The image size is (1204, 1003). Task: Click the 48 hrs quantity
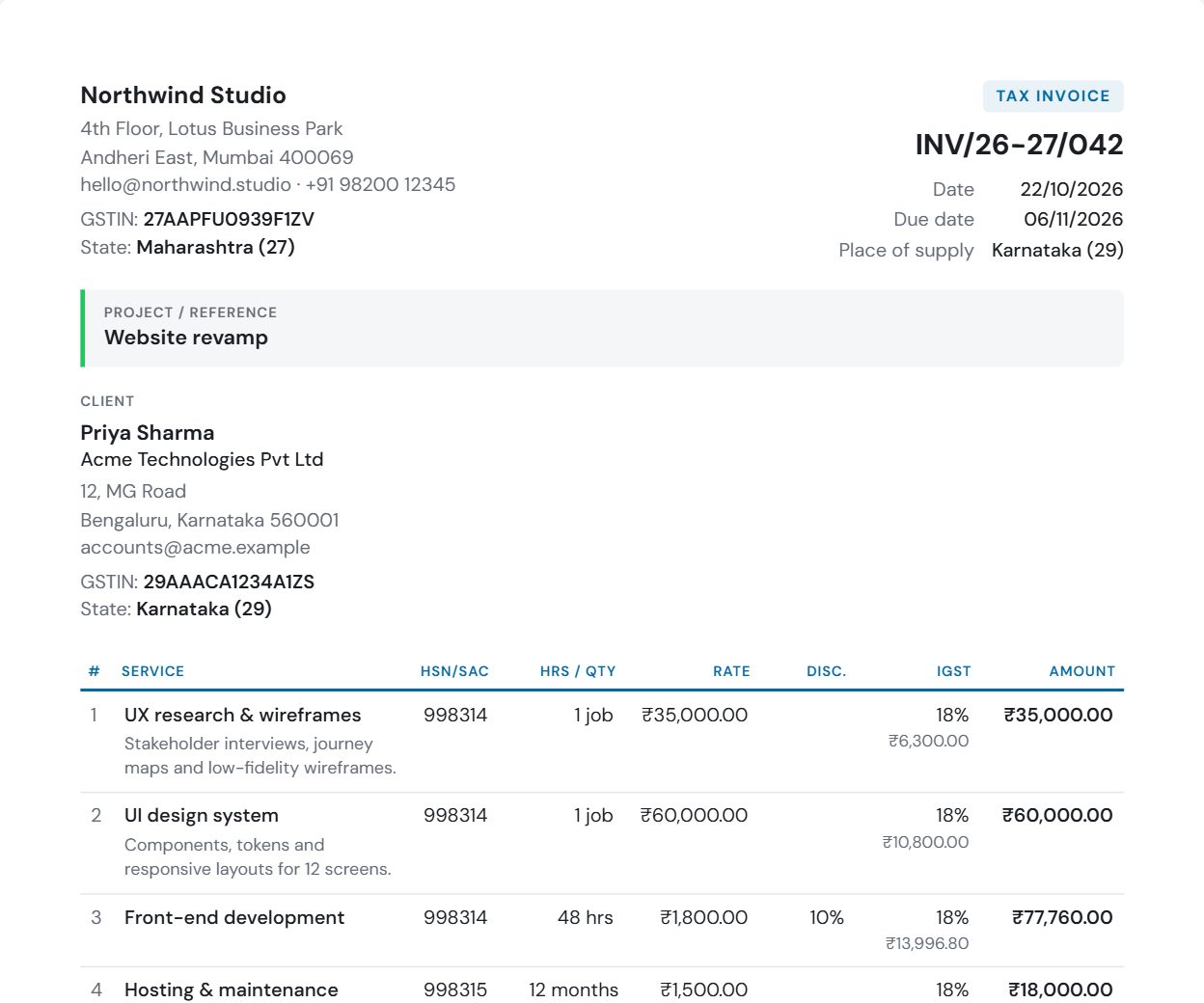[x=586, y=917]
